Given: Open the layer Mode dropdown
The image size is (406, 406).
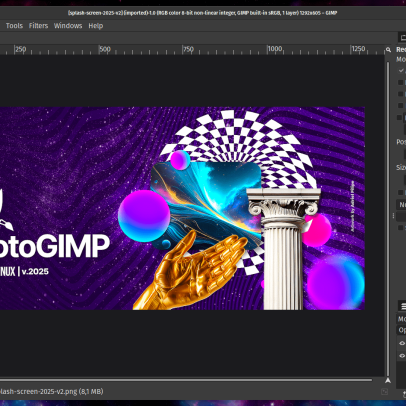Looking at the screenshot, I should pyautogui.click(x=401, y=319).
